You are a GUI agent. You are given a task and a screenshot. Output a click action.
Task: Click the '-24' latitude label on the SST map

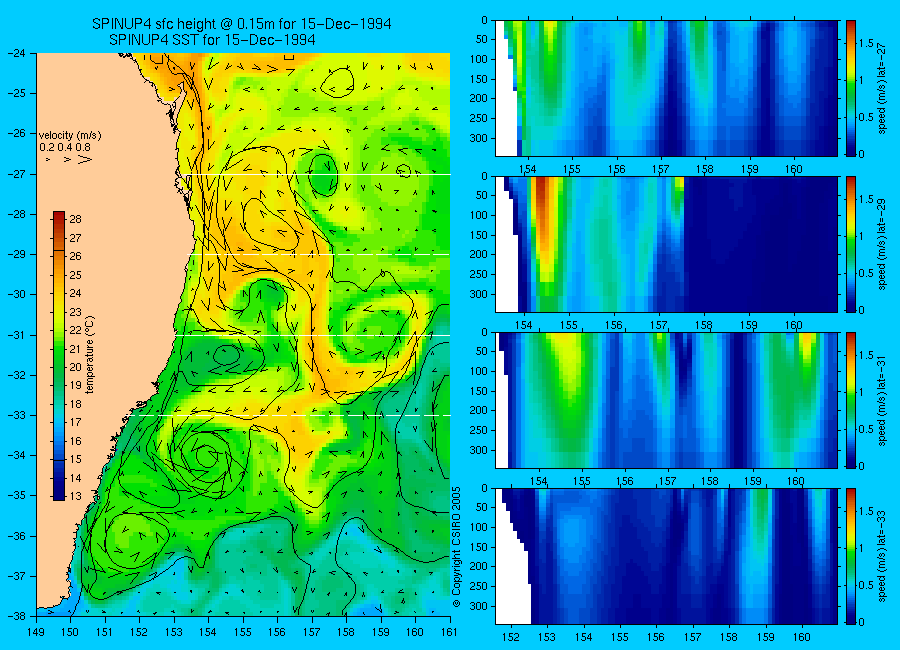coord(15,53)
